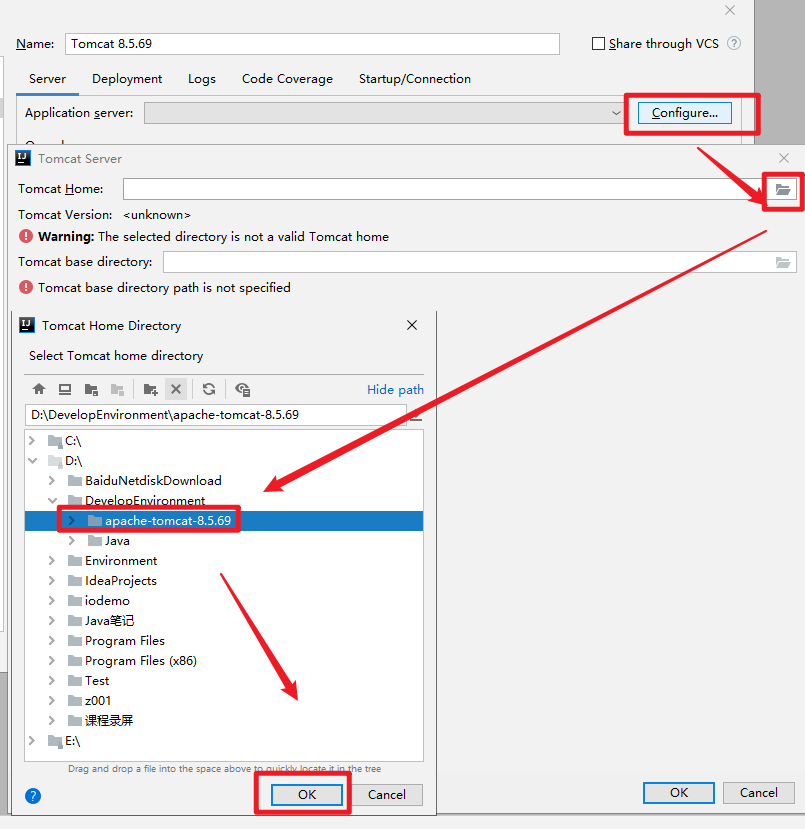The width and height of the screenshot is (805, 829).
Task: Click browse folder icon for Tomcat base directory
Action: coord(783,262)
